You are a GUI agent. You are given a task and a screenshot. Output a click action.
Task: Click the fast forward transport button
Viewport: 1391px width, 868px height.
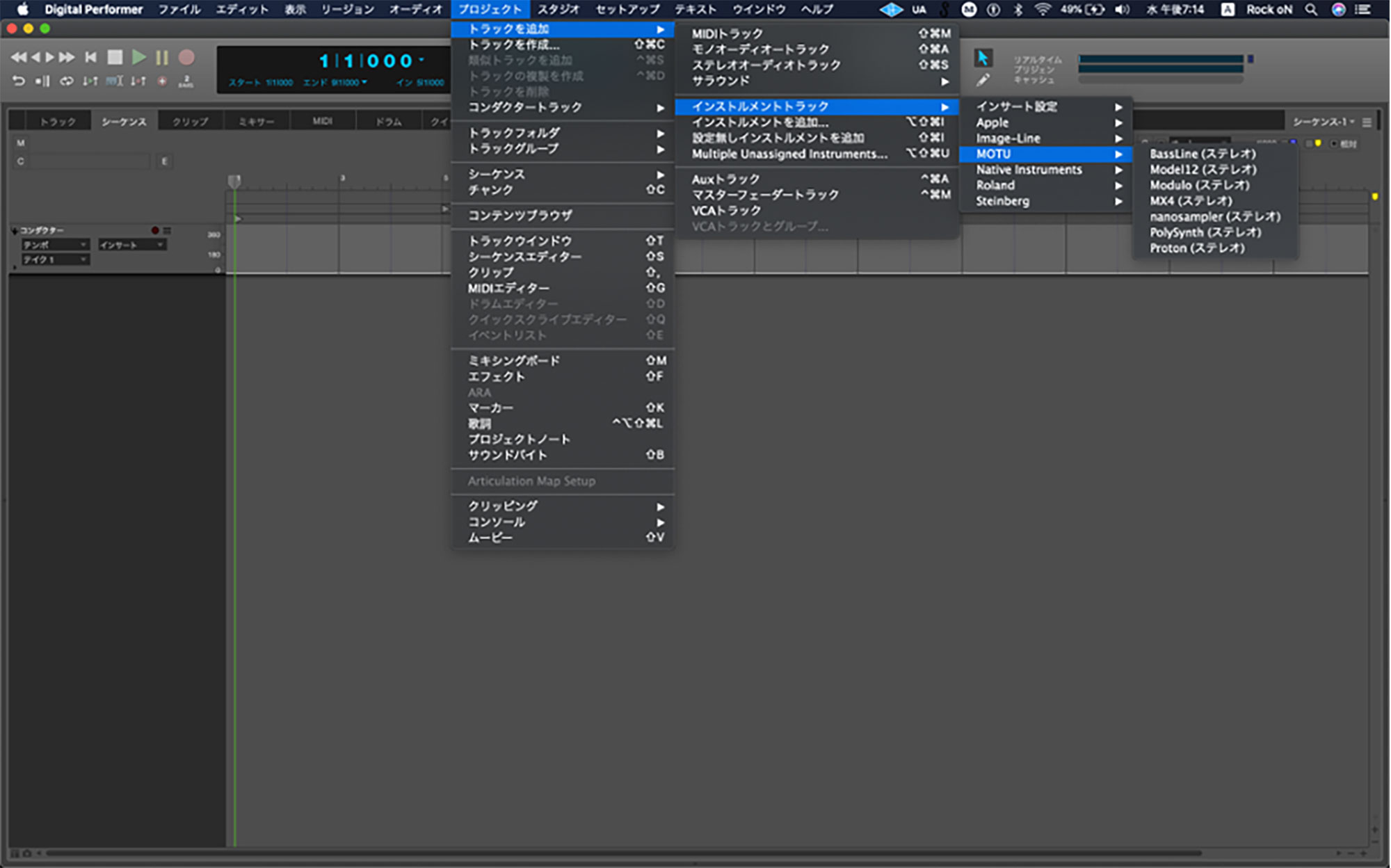click(x=67, y=57)
